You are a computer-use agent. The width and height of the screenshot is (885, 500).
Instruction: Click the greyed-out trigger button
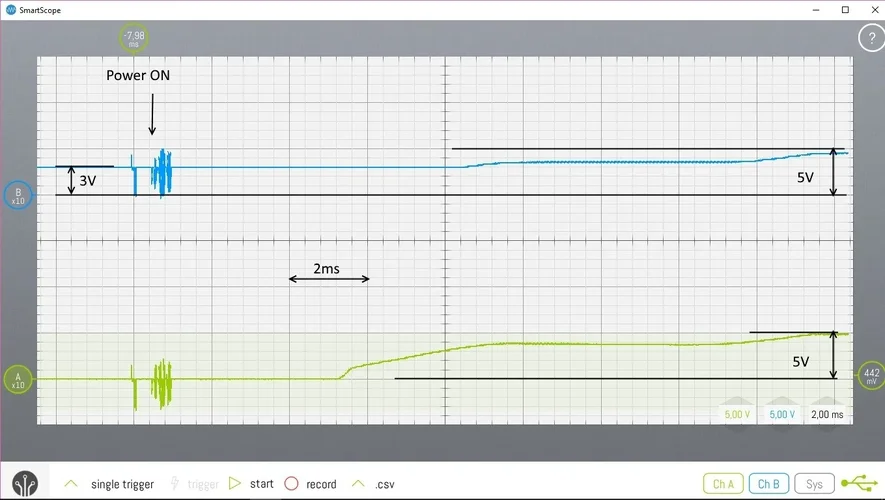pos(202,484)
